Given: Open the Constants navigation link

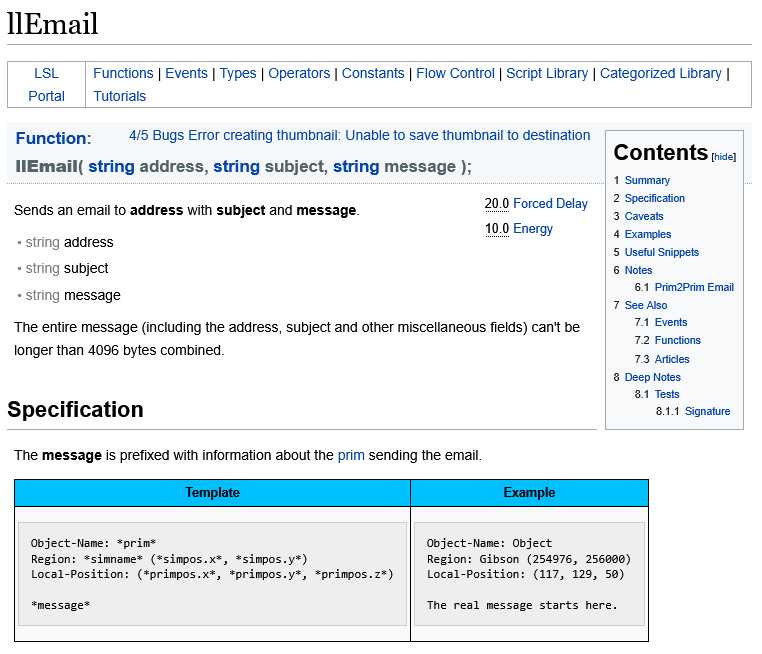Looking at the screenshot, I should click(x=373, y=73).
